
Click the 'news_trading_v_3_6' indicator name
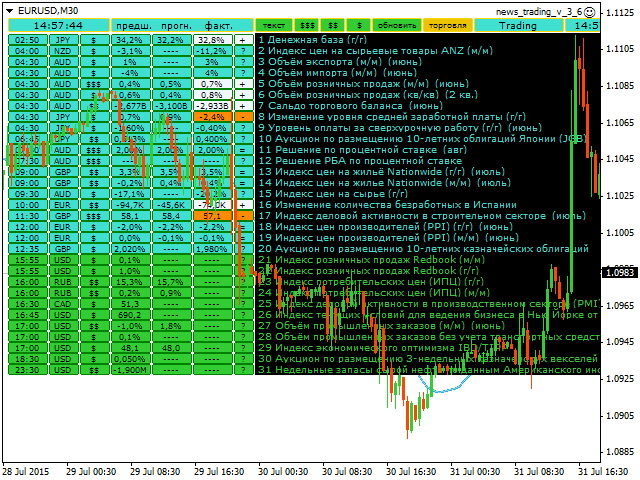pyautogui.click(x=539, y=12)
